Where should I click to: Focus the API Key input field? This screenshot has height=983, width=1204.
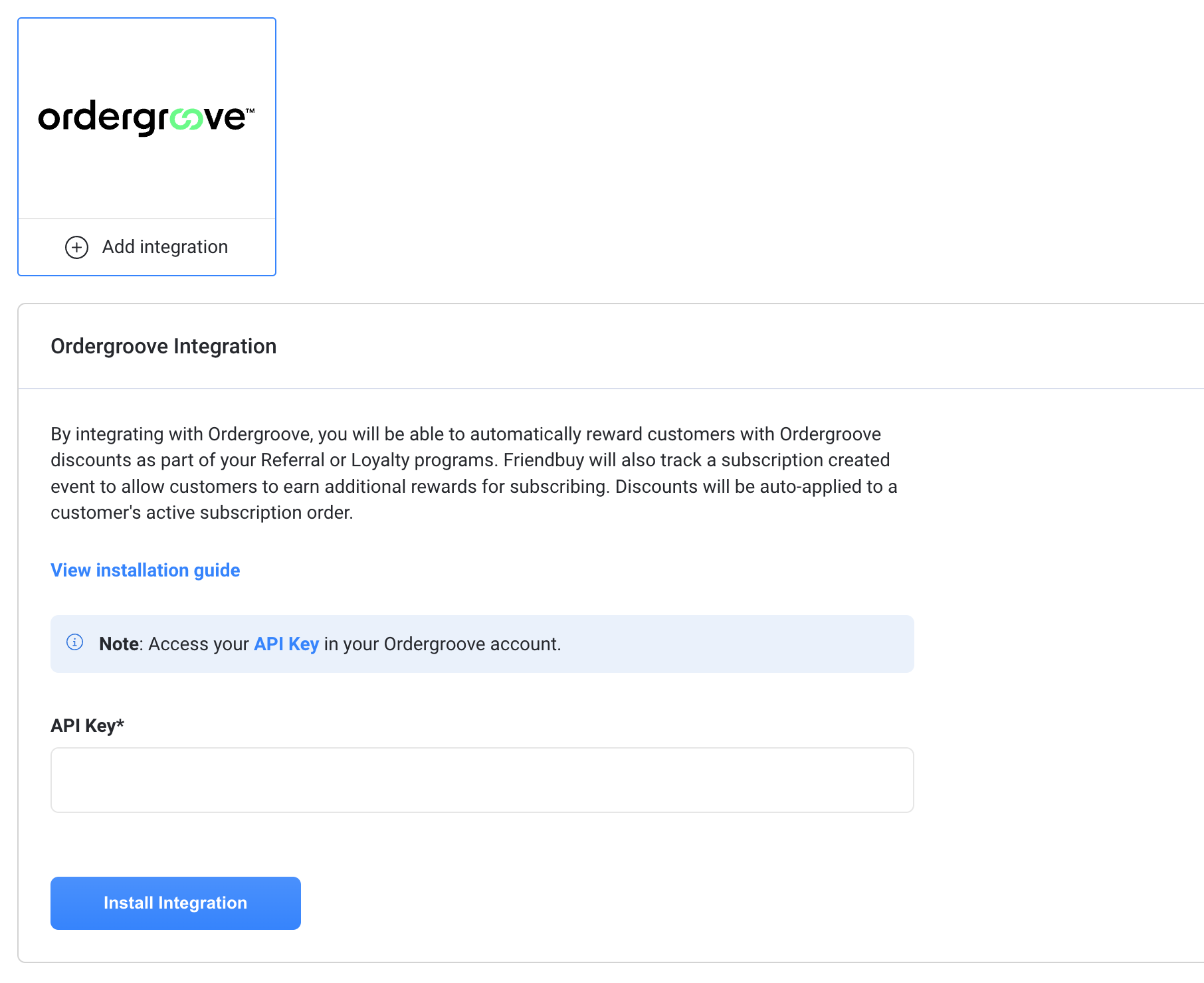click(x=482, y=780)
